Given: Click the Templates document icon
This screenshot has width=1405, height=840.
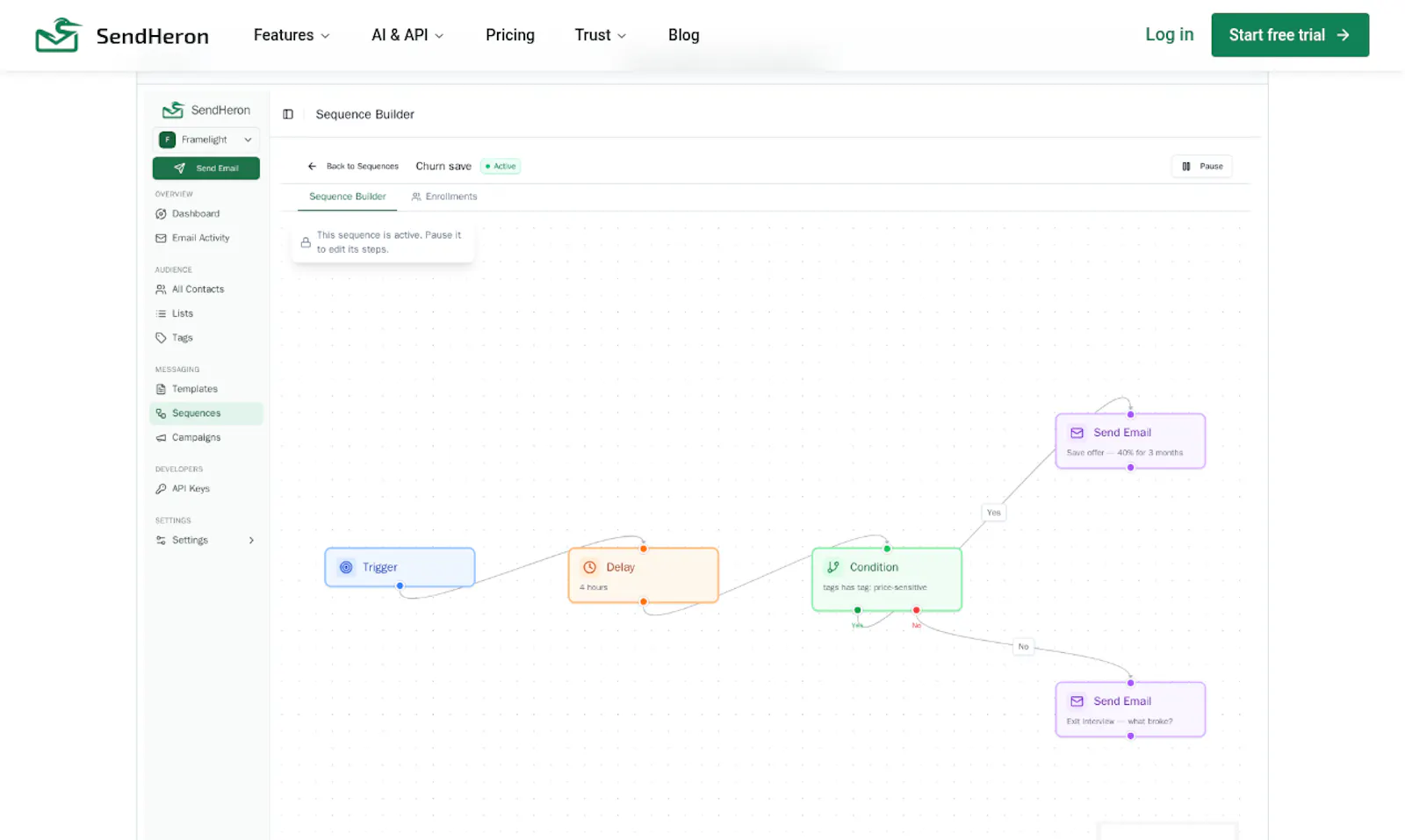Looking at the screenshot, I should coord(161,389).
